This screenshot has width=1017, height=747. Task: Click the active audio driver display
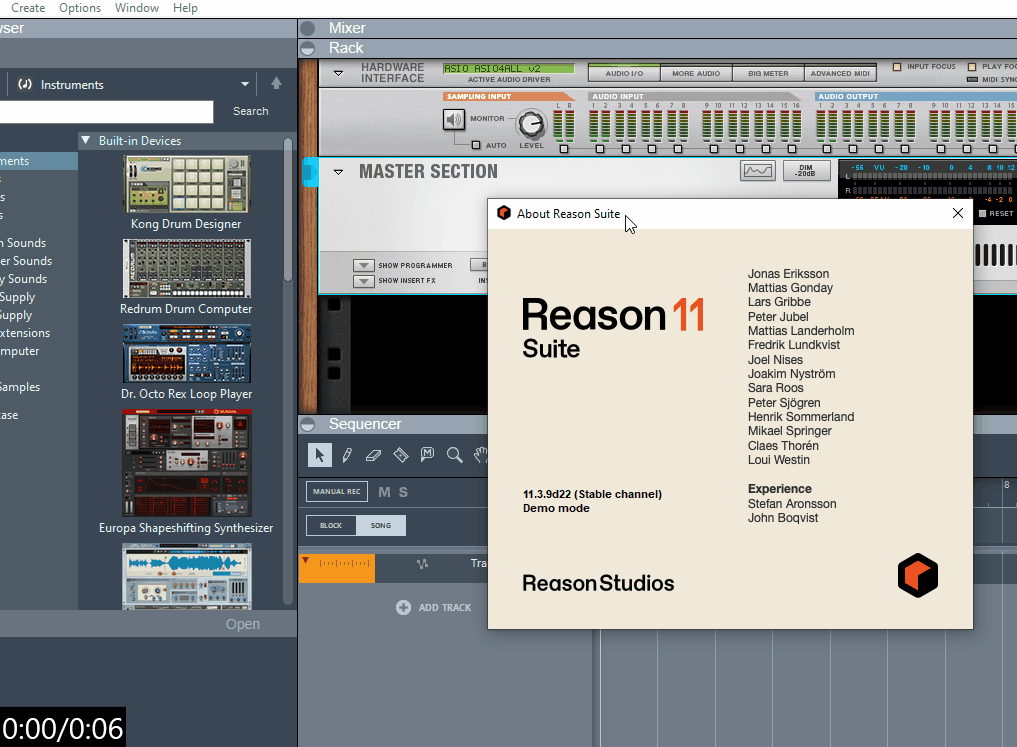[x=508, y=69]
